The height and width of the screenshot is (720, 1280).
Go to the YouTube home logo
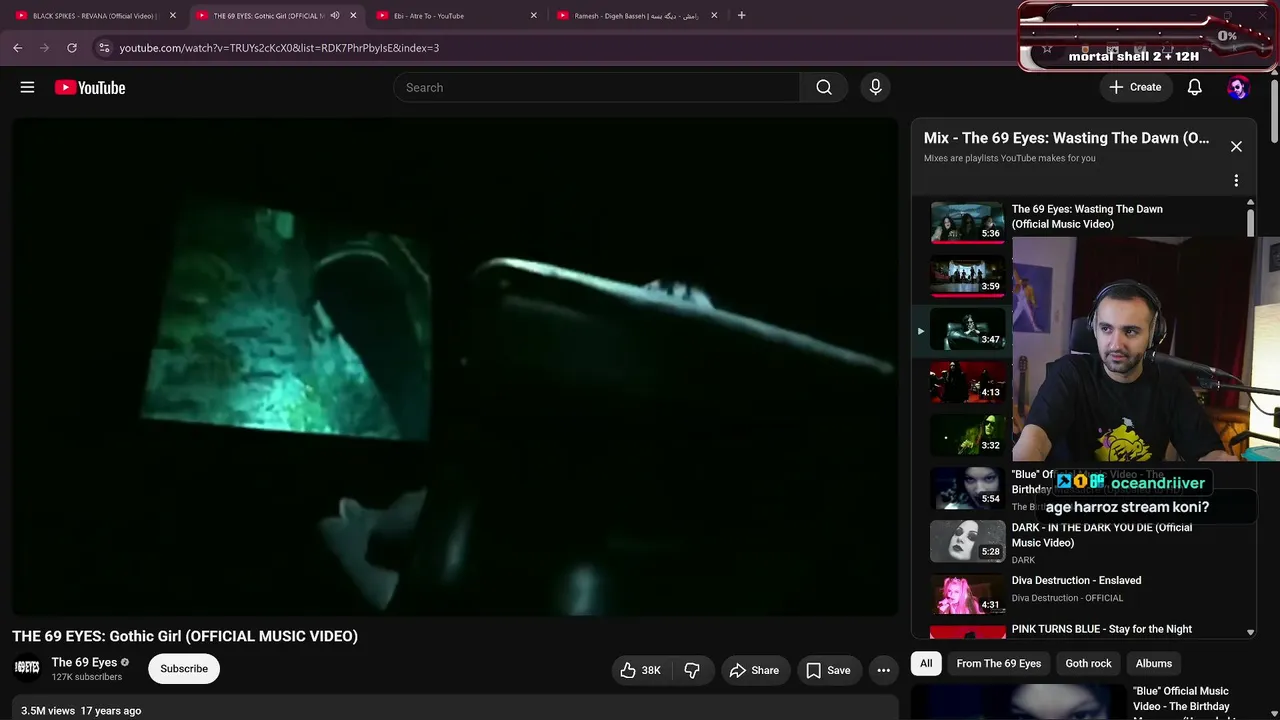(x=90, y=88)
